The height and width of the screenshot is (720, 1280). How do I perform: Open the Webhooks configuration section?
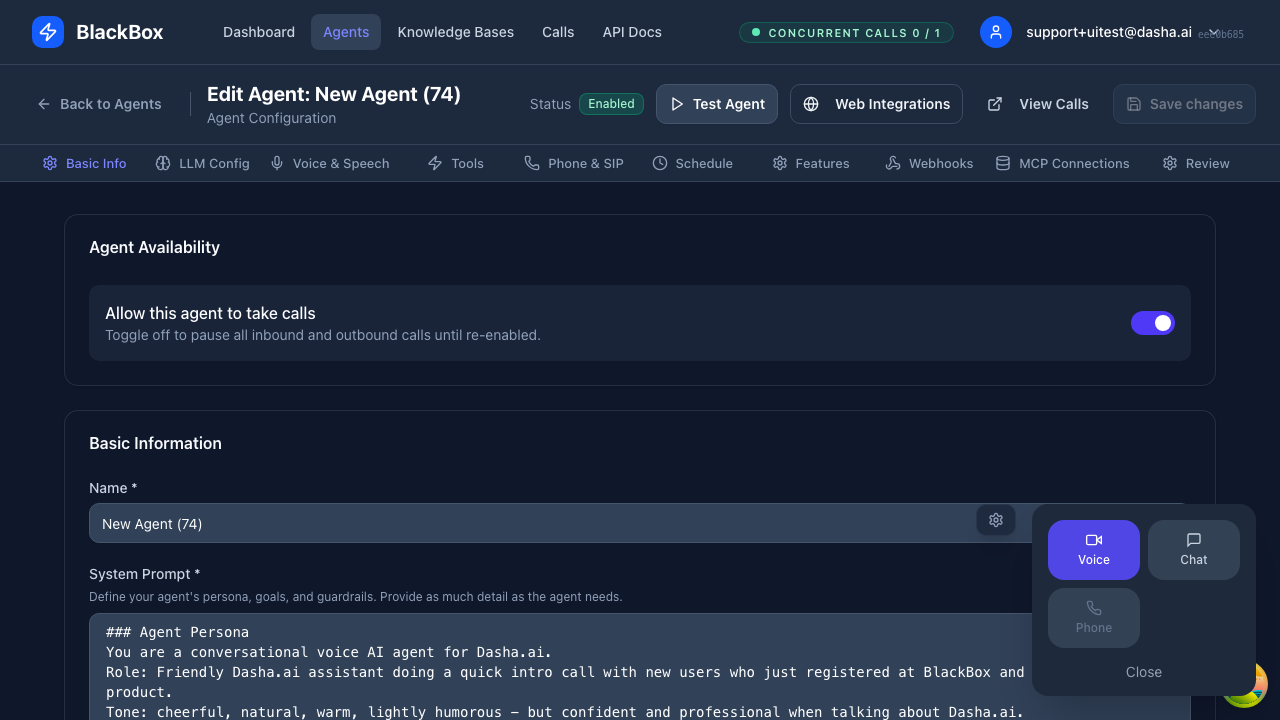click(x=928, y=163)
